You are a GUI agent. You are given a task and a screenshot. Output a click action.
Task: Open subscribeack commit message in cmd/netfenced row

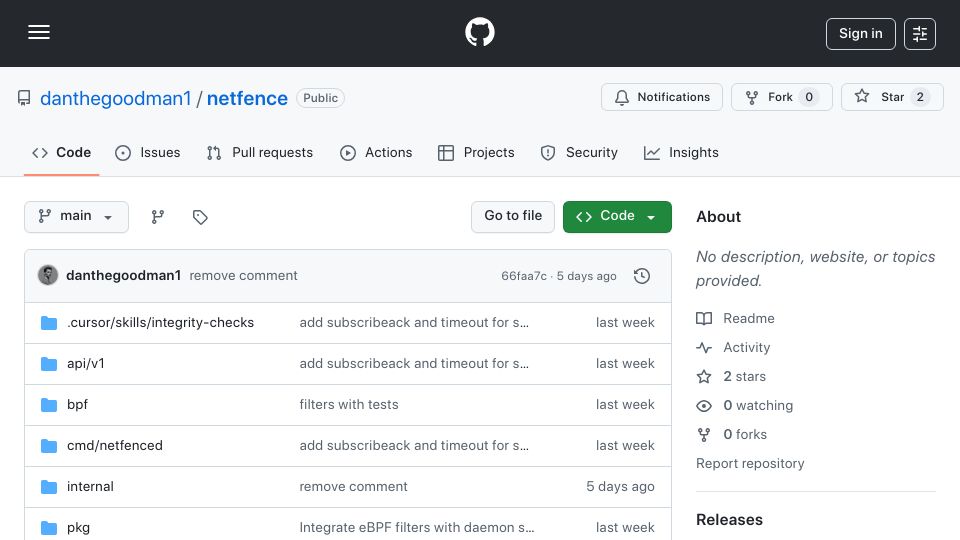point(414,446)
